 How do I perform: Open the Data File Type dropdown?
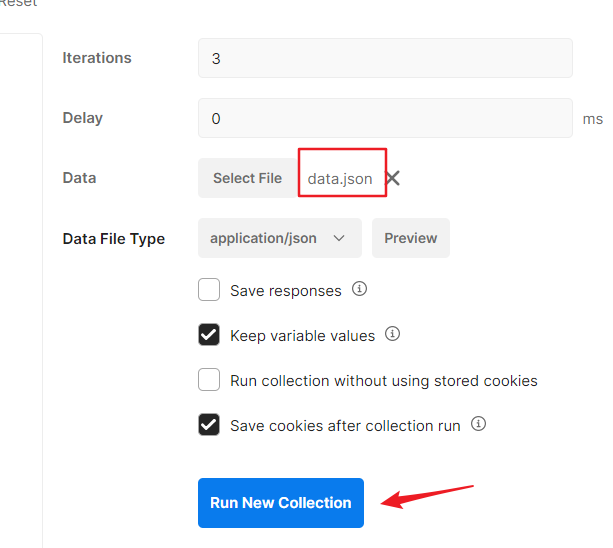click(280, 238)
